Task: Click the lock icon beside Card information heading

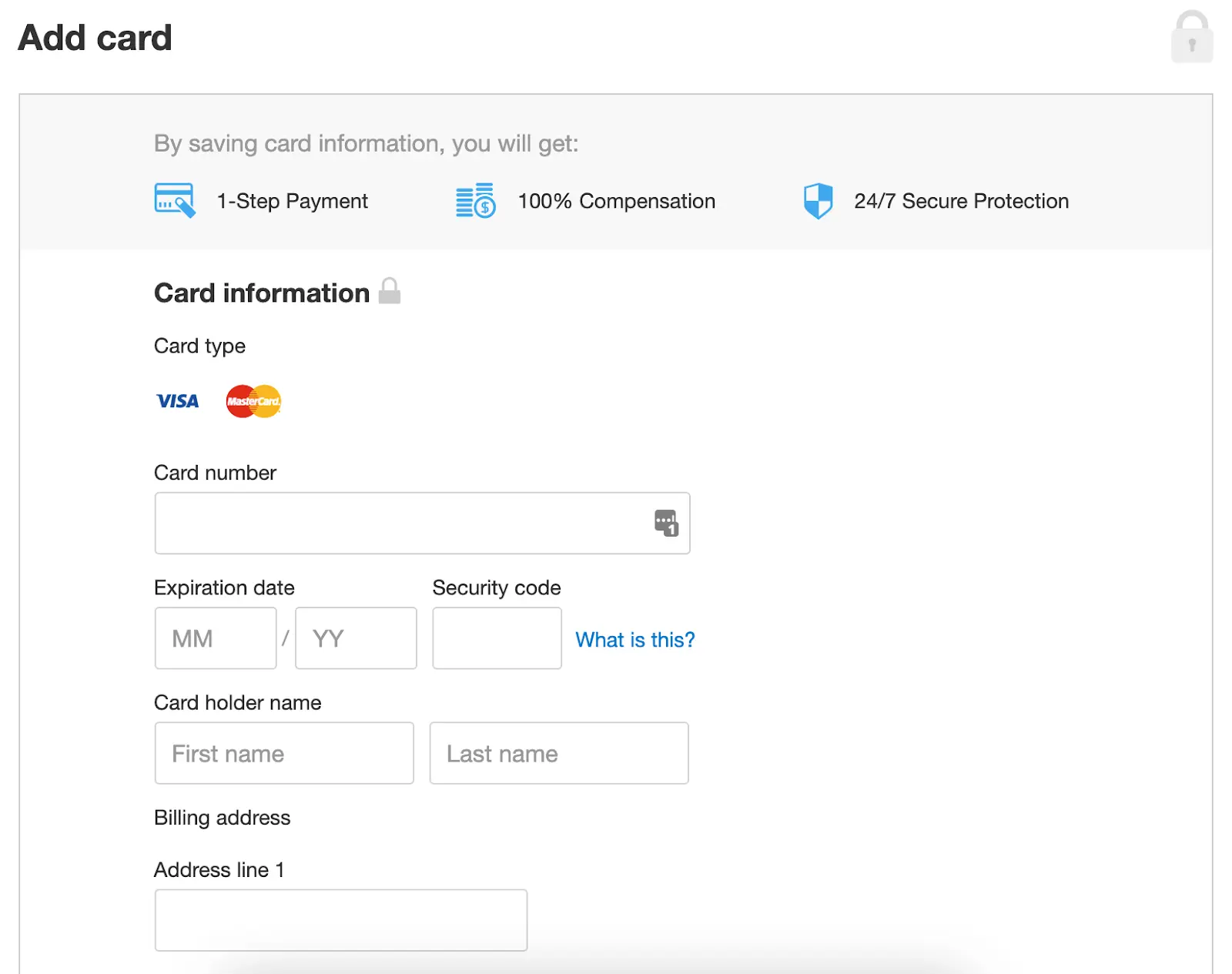Action: pyautogui.click(x=390, y=292)
